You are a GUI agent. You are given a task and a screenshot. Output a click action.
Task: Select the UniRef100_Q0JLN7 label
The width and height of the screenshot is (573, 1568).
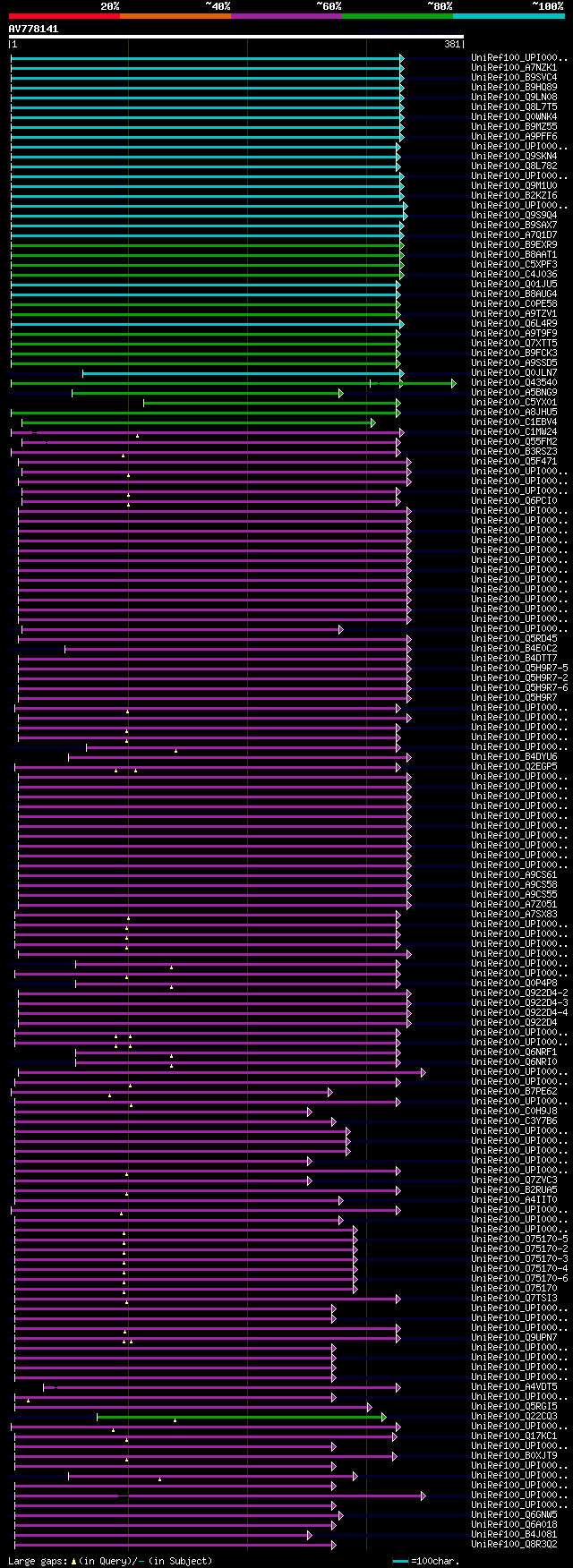click(x=514, y=372)
